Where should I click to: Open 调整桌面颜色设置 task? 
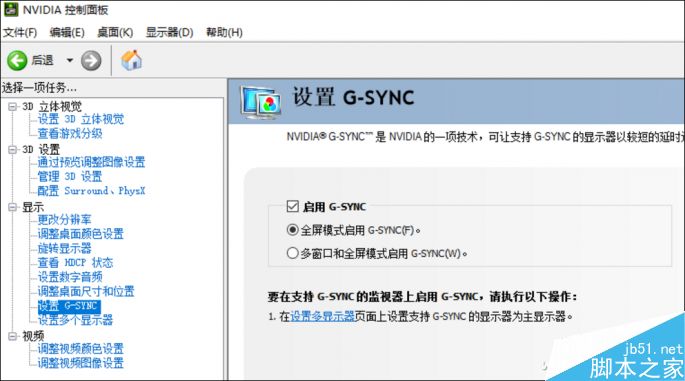81,234
